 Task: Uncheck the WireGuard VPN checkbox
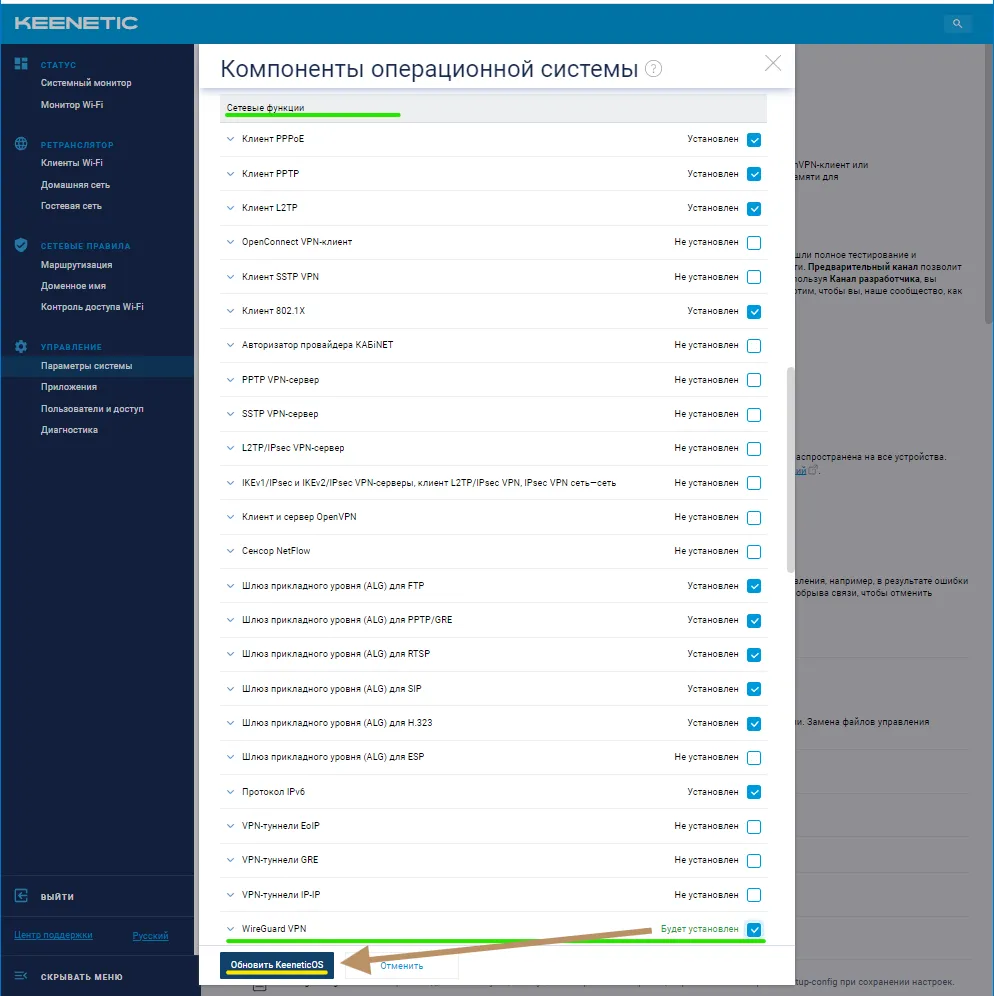point(754,930)
